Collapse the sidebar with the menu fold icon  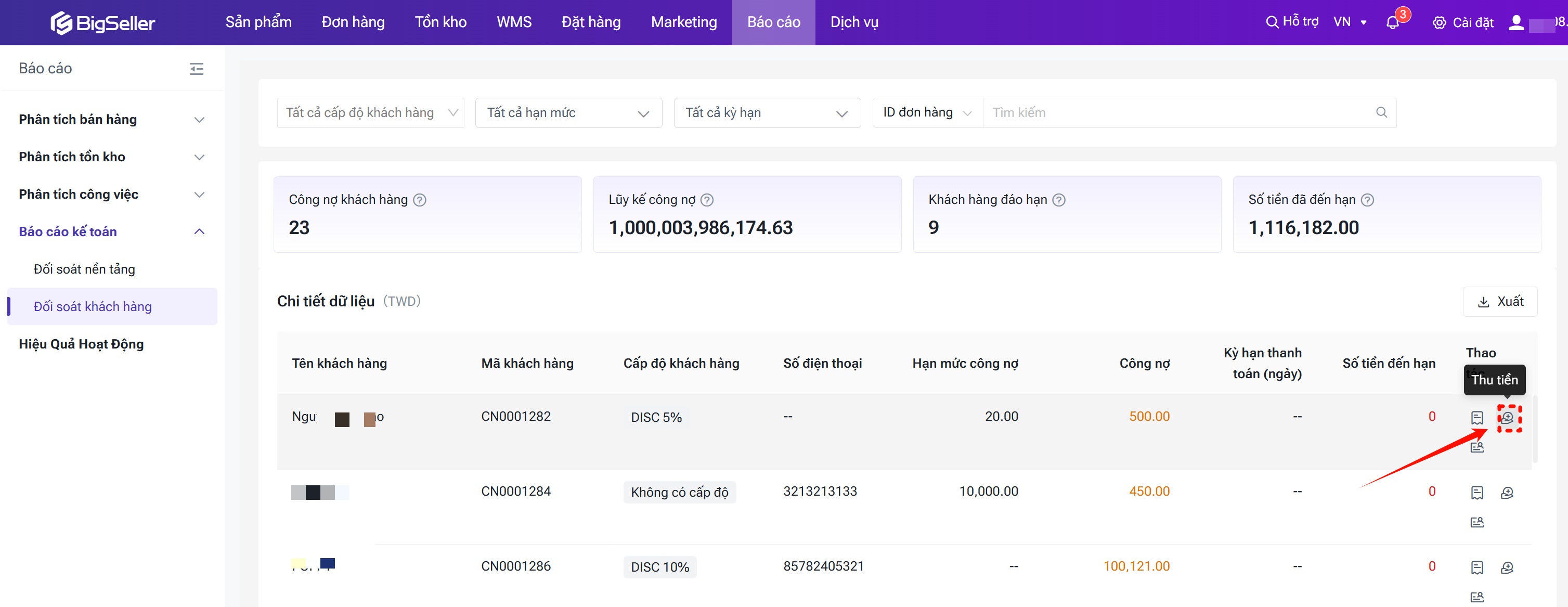197,68
